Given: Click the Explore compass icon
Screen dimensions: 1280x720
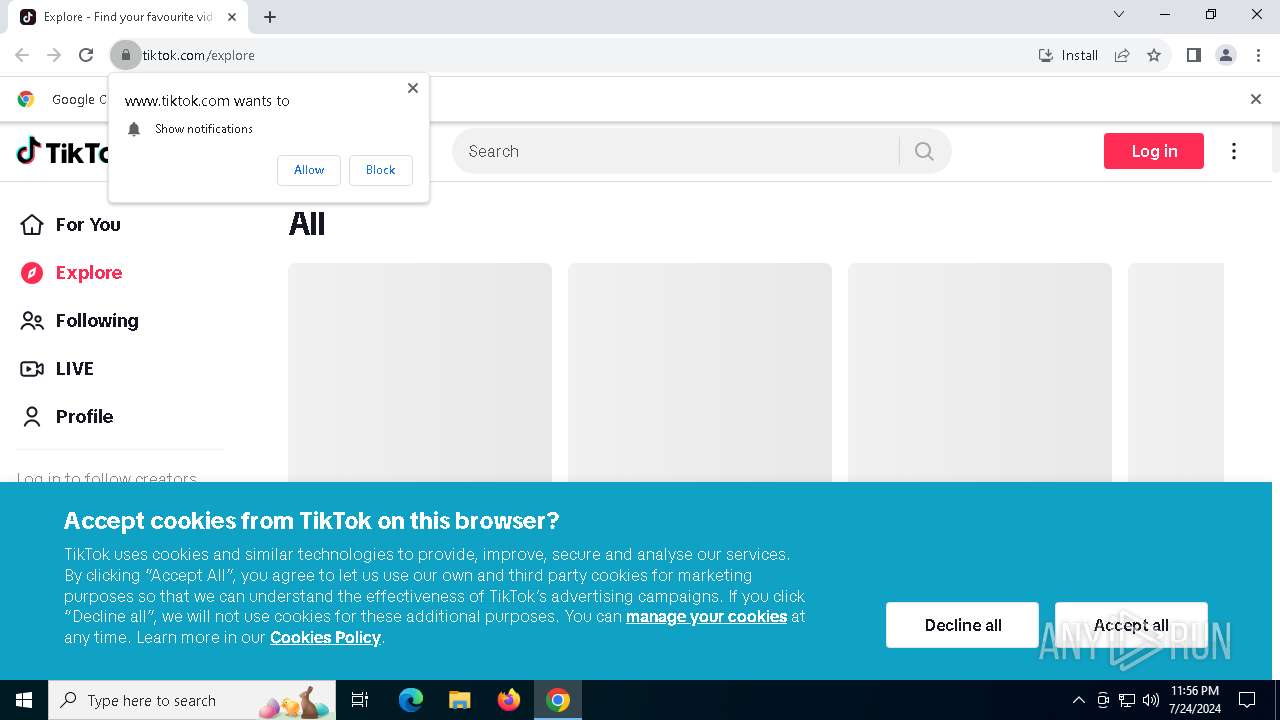Looking at the screenshot, I should pos(32,273).
